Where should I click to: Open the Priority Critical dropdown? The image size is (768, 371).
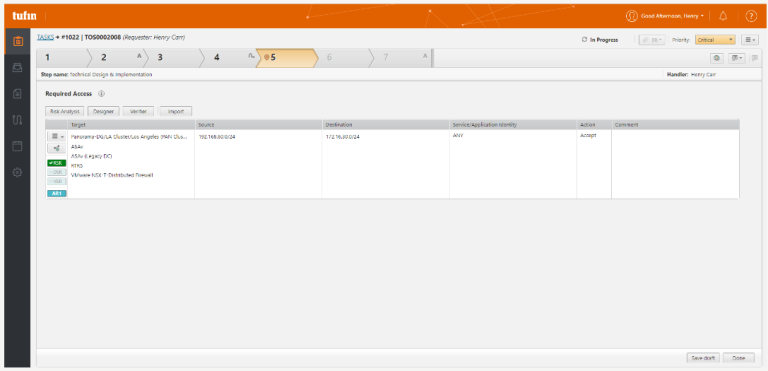coord(715,40)
